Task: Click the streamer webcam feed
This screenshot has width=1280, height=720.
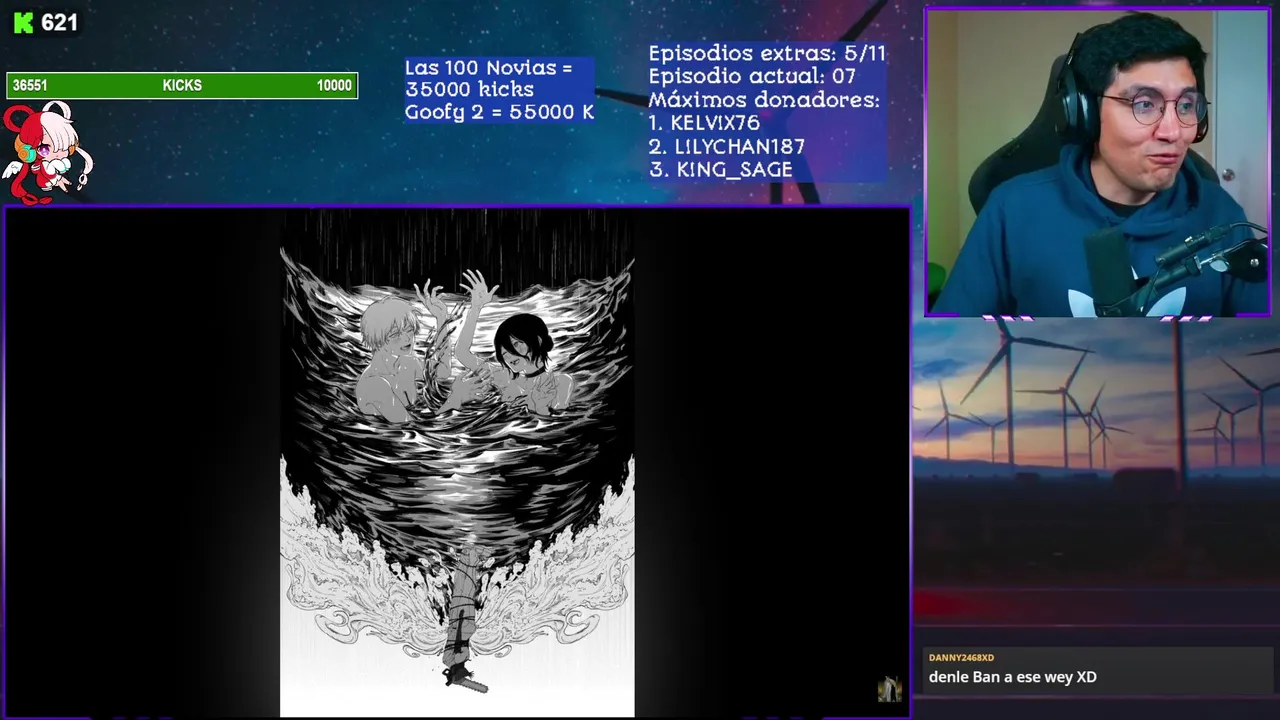Action: pyautogui.click(x=1098, y=162)
